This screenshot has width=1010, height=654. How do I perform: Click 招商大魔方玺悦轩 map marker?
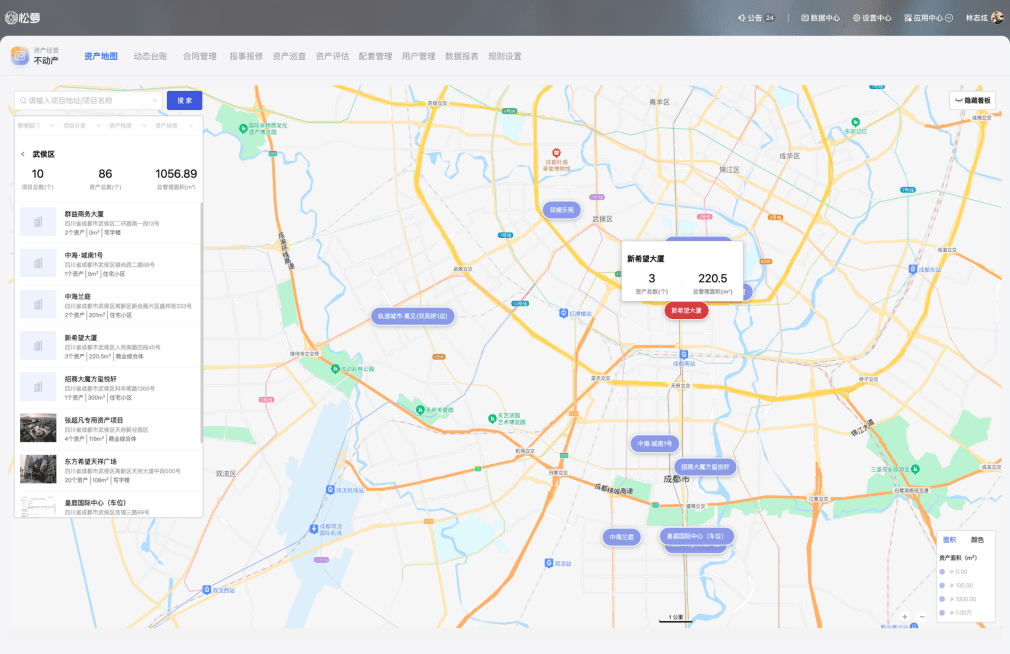pyautogui.click(x=705, y=467)
